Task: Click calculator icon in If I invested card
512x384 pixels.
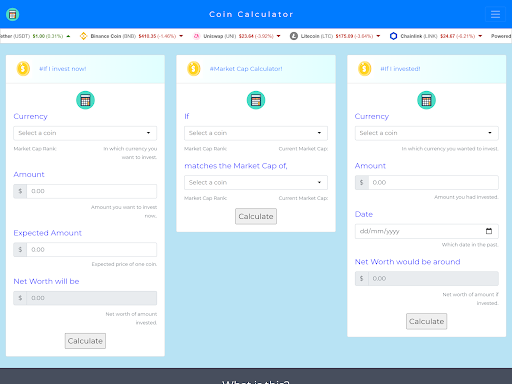Action: pyautogui.click(x=427, y=100)
